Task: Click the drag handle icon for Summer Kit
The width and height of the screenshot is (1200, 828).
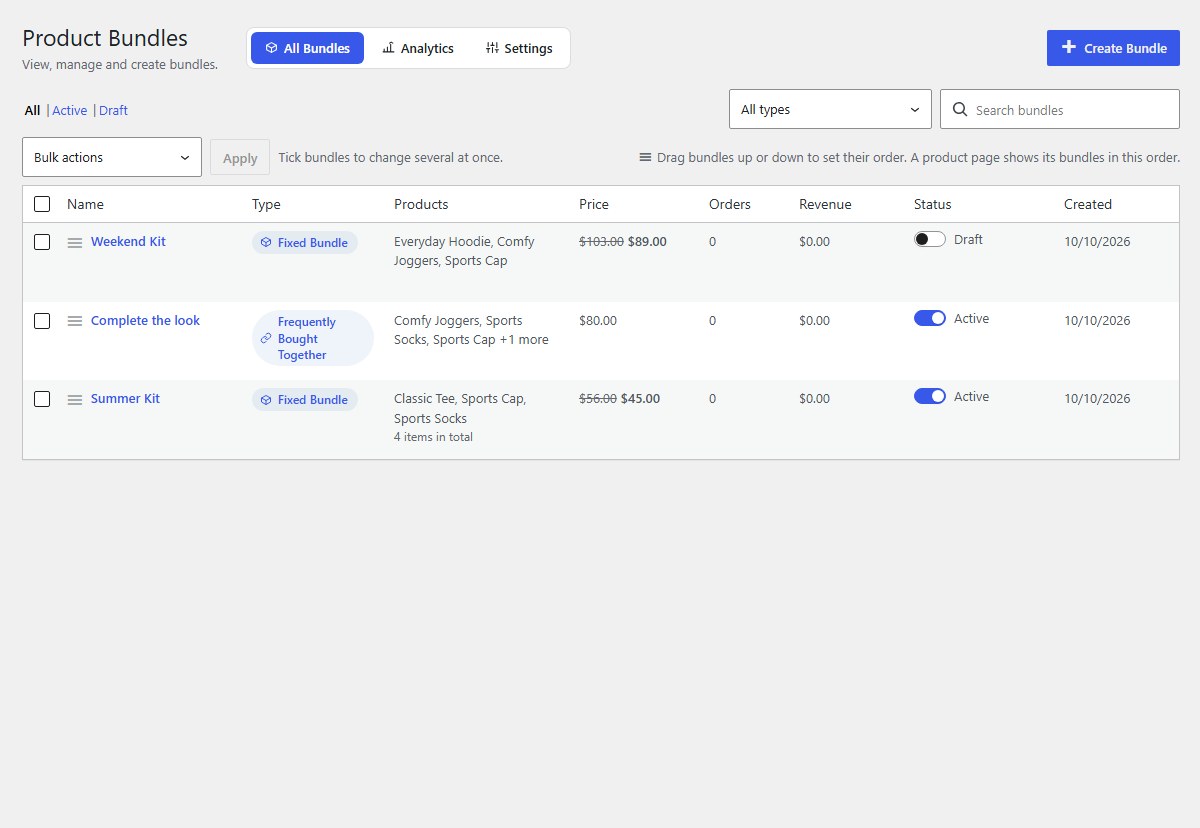Action: pos(75,400)
